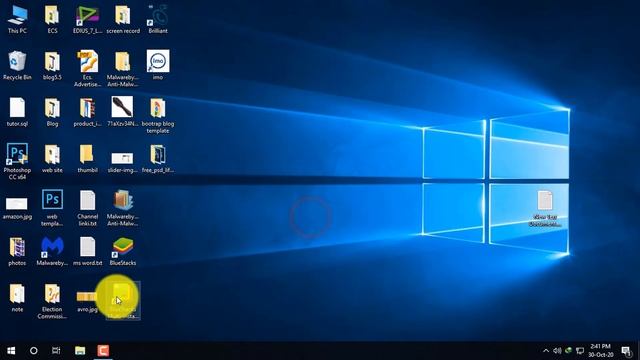Click the Cortana circle on taskbar
This screenshot has height=360, width=640.
(x=33, y=351)
